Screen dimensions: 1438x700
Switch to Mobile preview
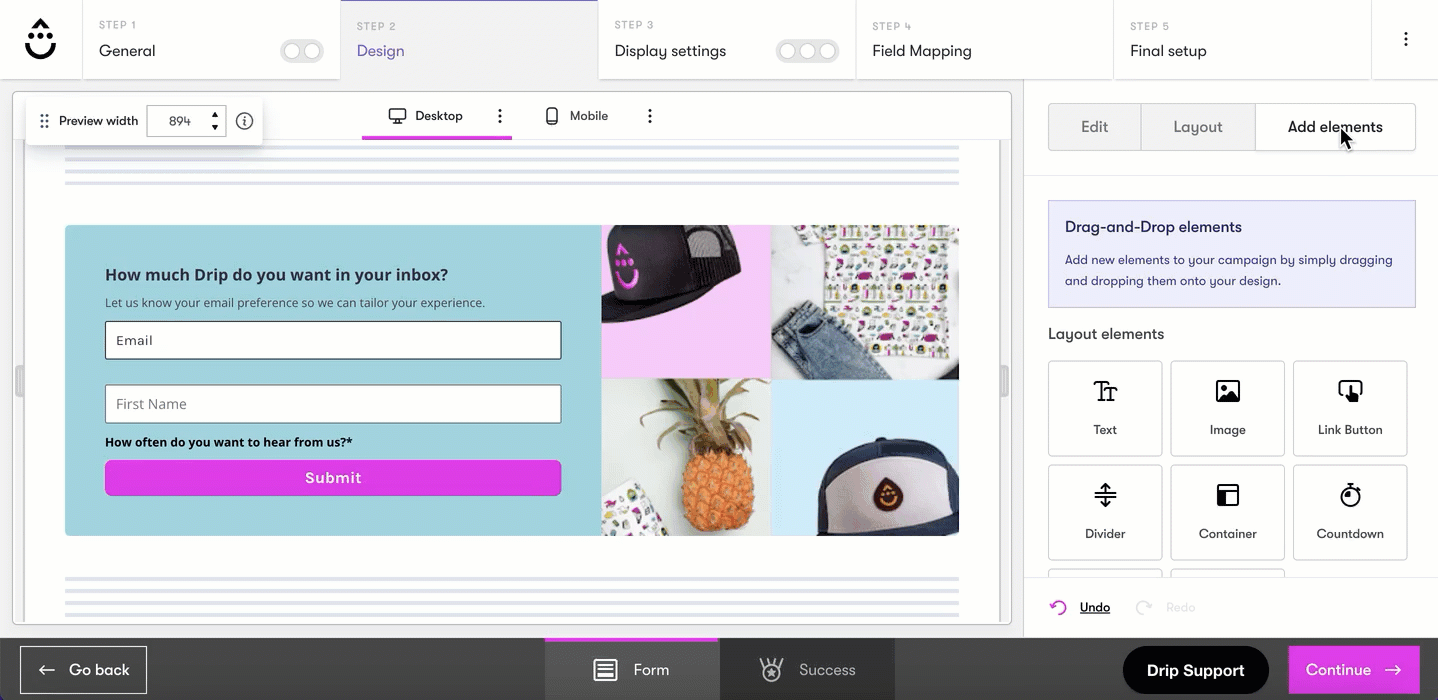pyautogui.click(x=576, y=116)
